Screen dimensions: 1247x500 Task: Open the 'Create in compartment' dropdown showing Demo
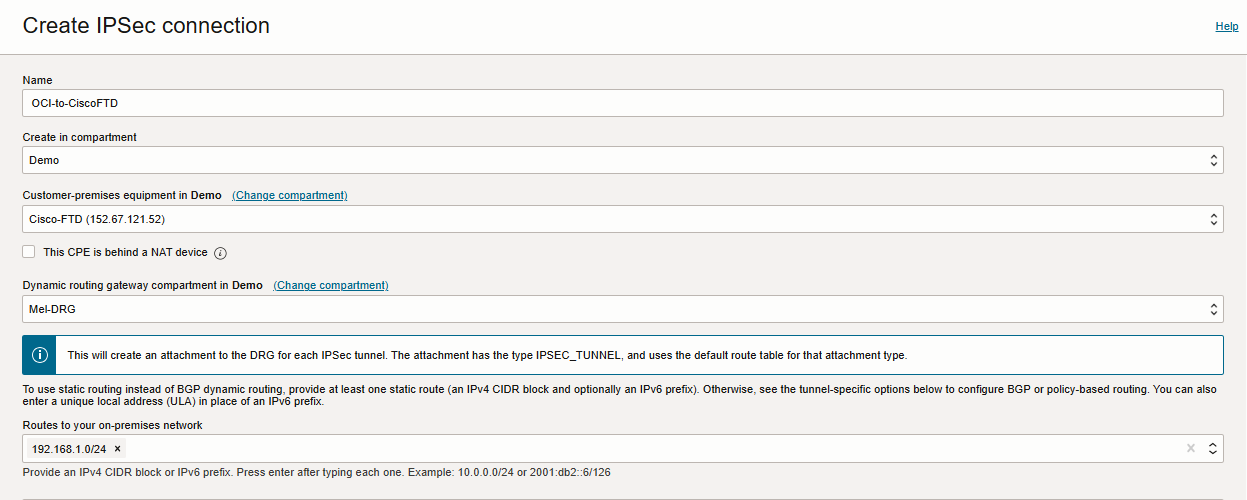tap(600, 160)
